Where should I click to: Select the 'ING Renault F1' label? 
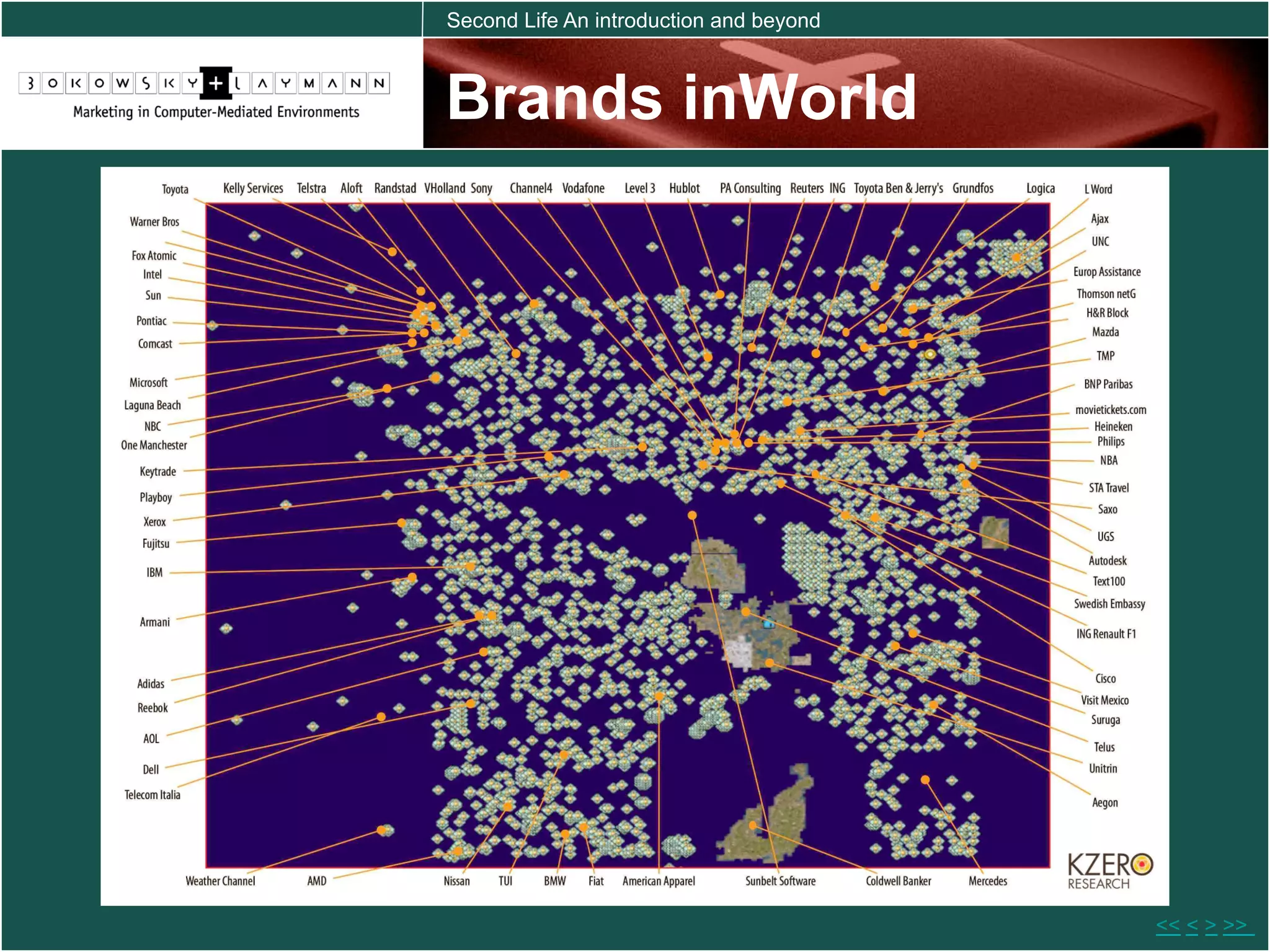point(1106,634)
